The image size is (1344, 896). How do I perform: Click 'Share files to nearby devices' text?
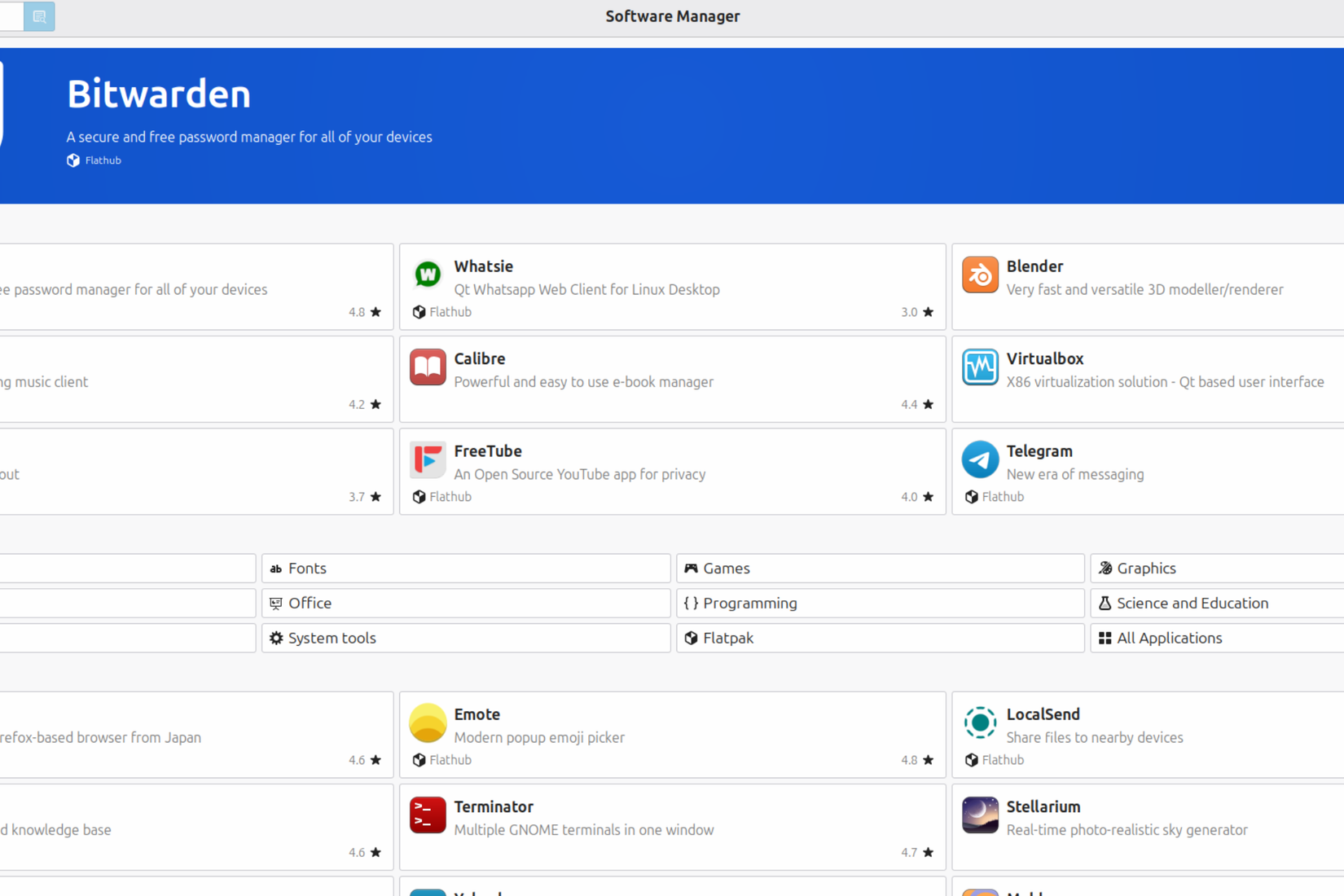[x=1095, y=737]
